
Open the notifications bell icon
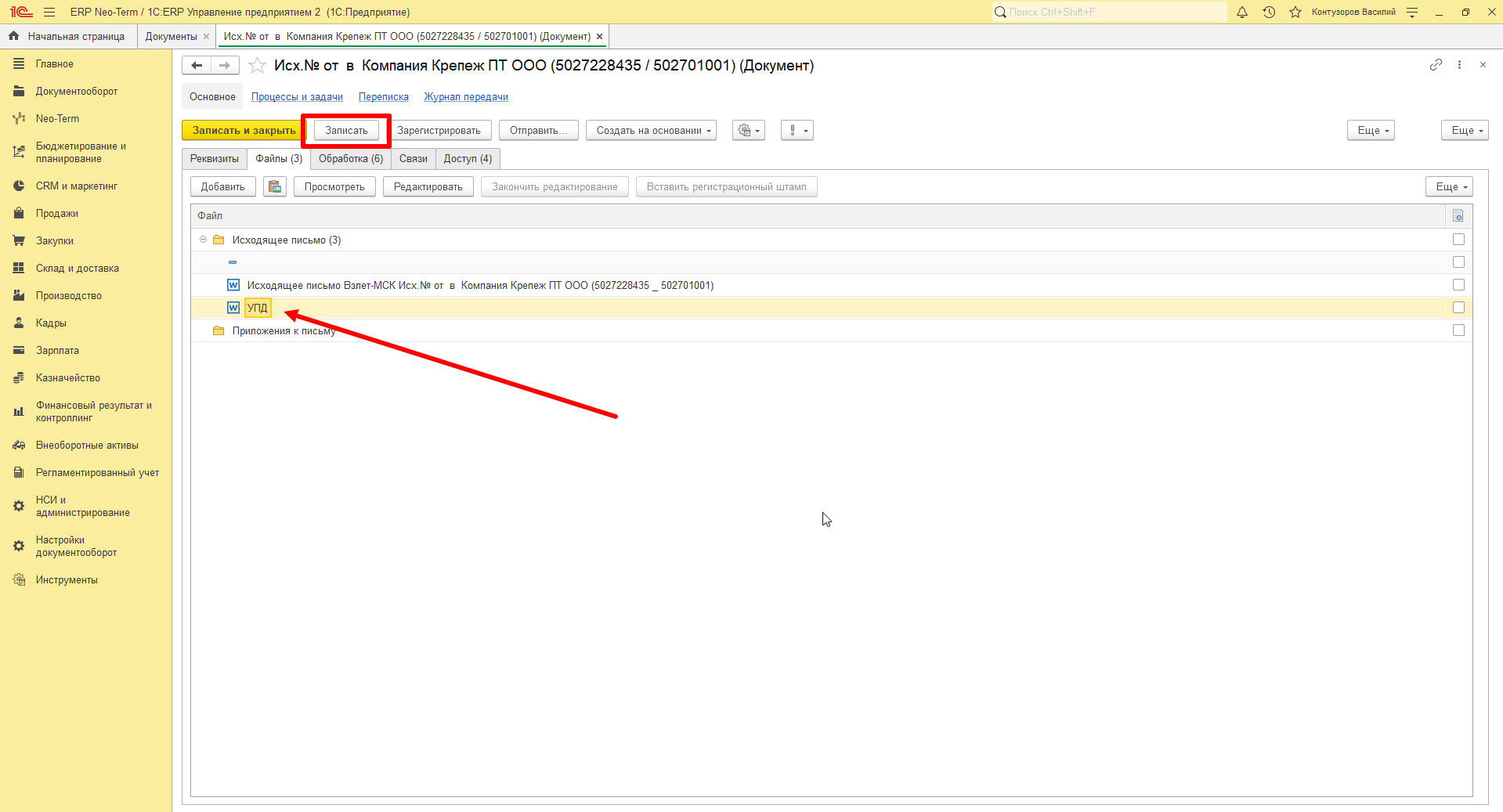(x=1242, y=12)
